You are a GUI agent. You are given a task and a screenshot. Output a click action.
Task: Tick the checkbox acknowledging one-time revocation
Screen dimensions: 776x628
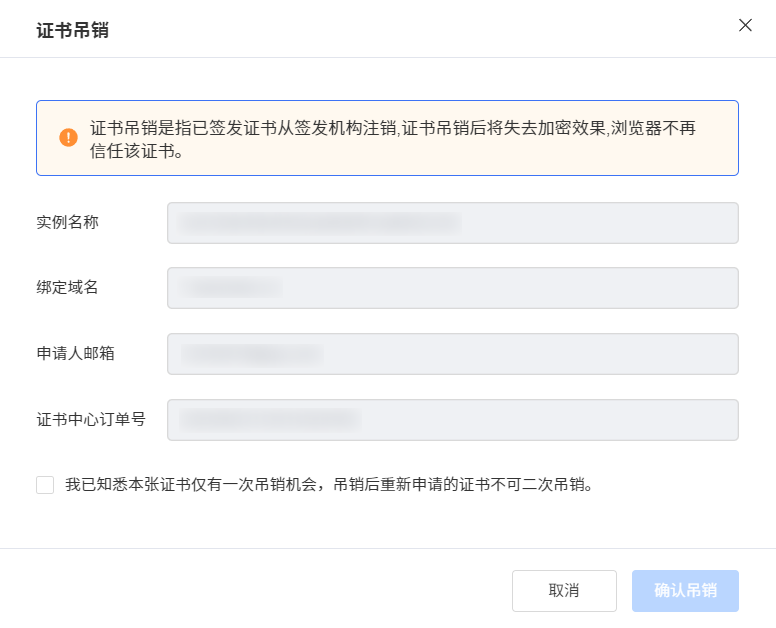click(x=45, y=485)
